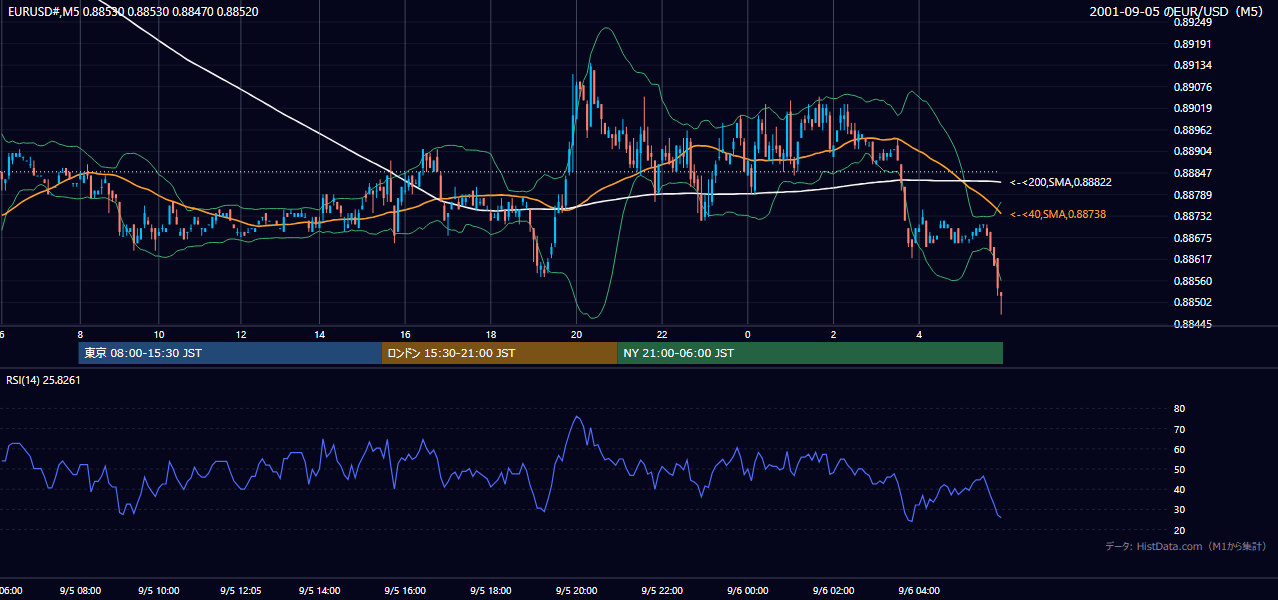This screenshot has height=600, width=1278.
Task: Click the 9/6 00:00 time axis label
Action: [747, 590]
